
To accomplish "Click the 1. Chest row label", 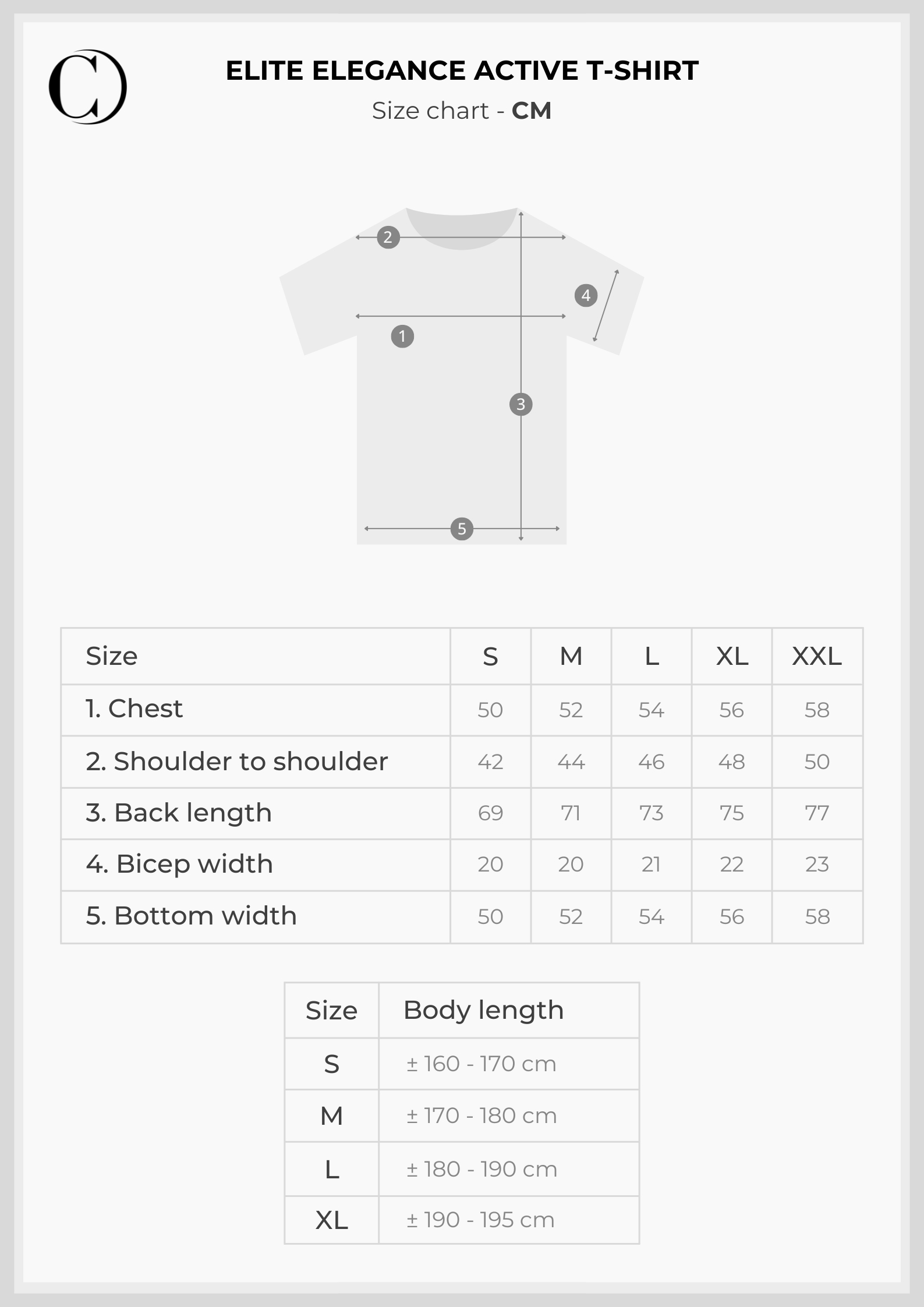I will click(134, 709).
